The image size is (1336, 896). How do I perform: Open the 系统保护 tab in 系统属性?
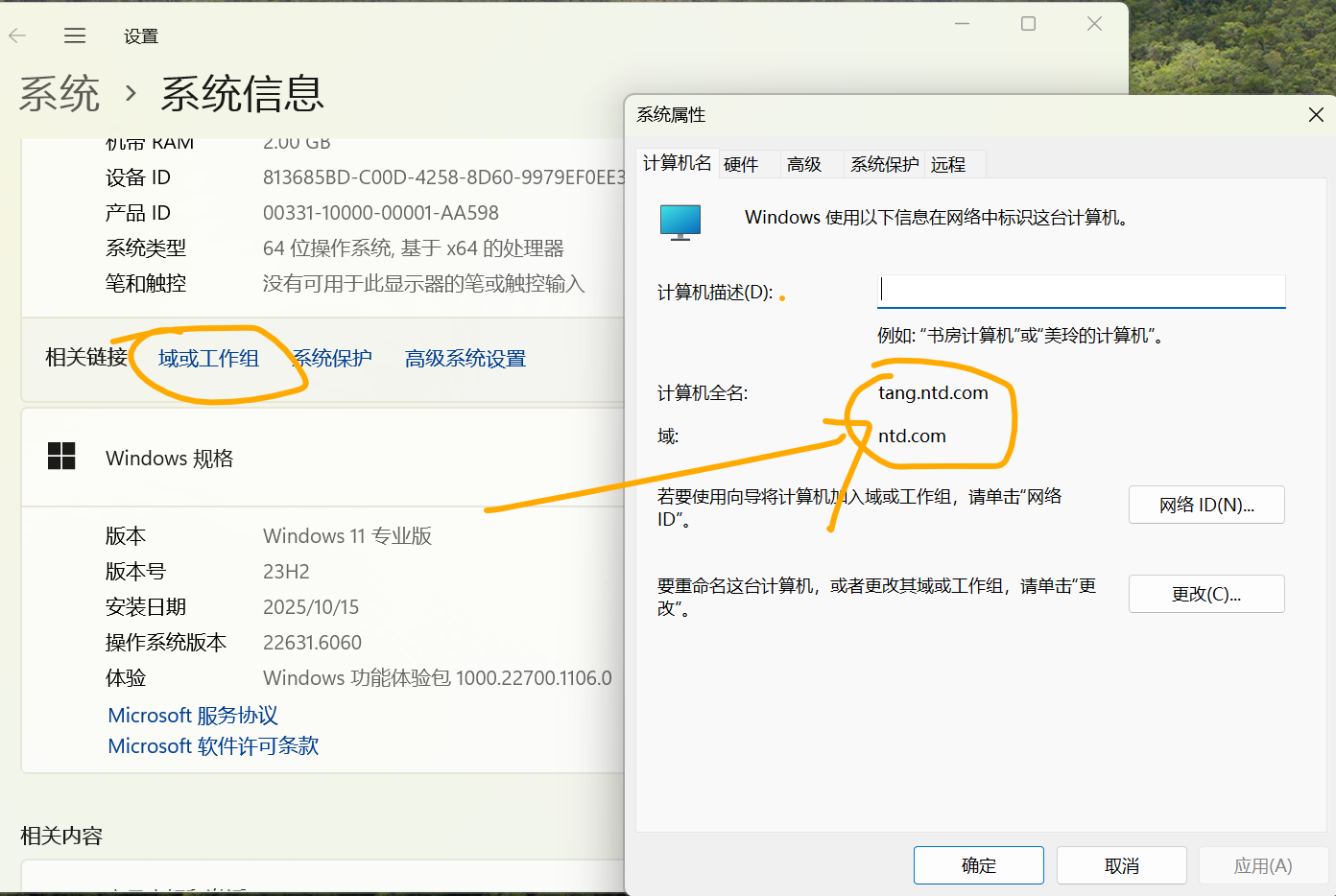(885, 164)
